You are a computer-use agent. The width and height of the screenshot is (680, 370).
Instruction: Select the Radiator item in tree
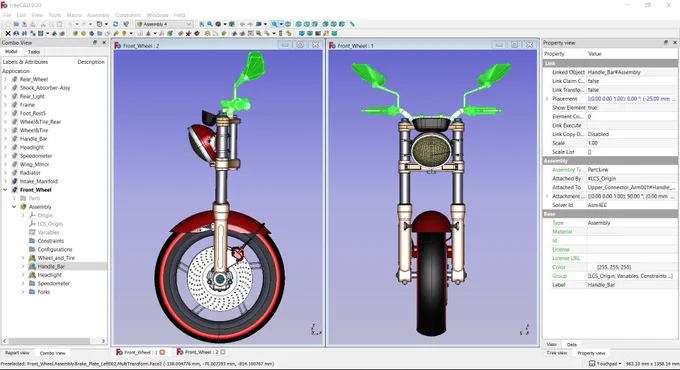point(30,173)
